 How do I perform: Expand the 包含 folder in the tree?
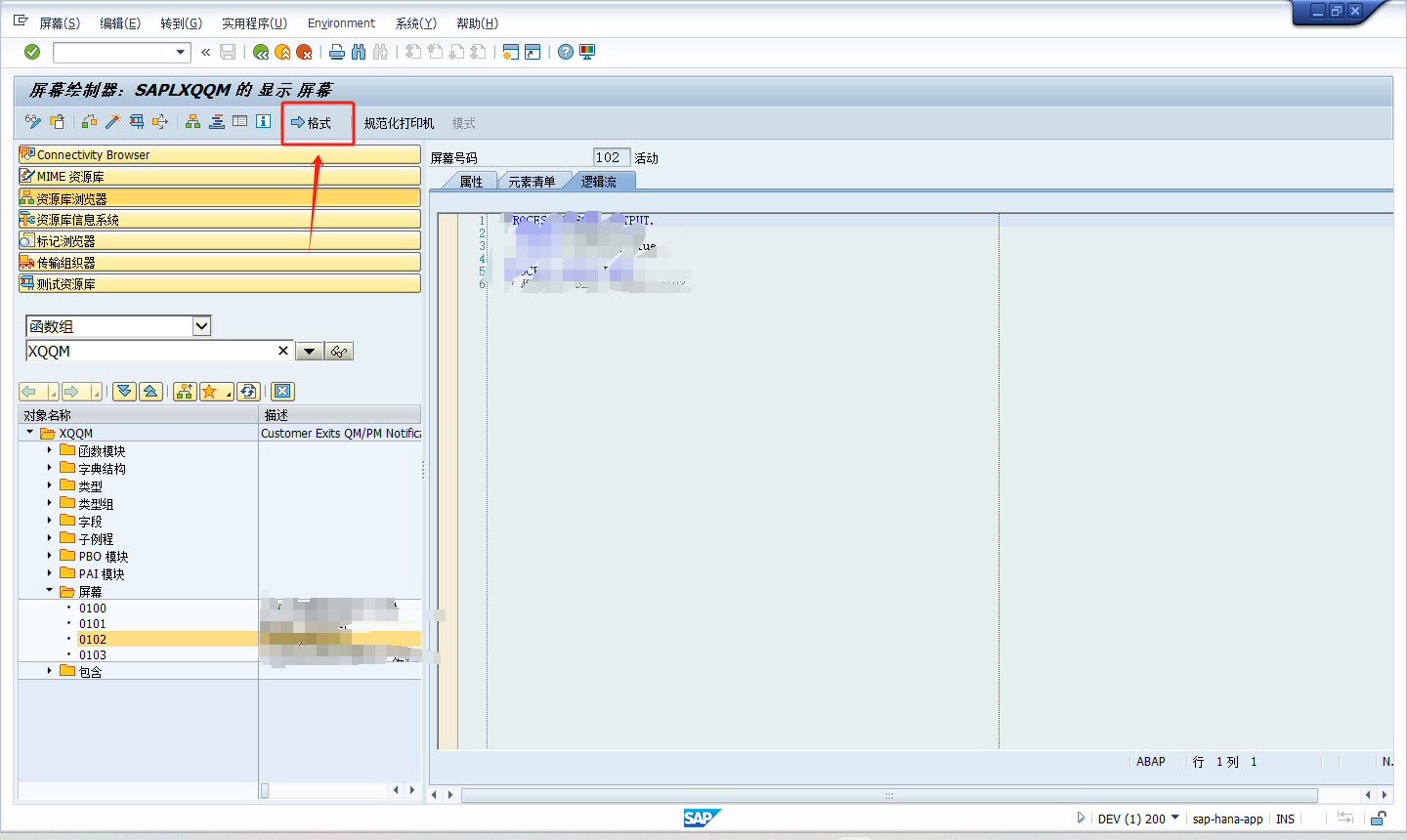(49, 671)
